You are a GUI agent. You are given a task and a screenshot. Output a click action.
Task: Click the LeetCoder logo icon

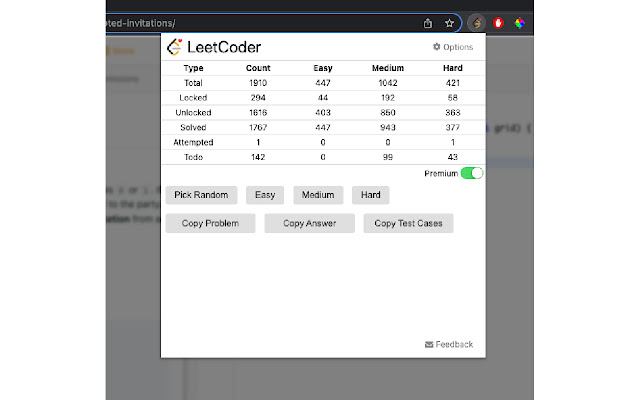pos(175,47)
